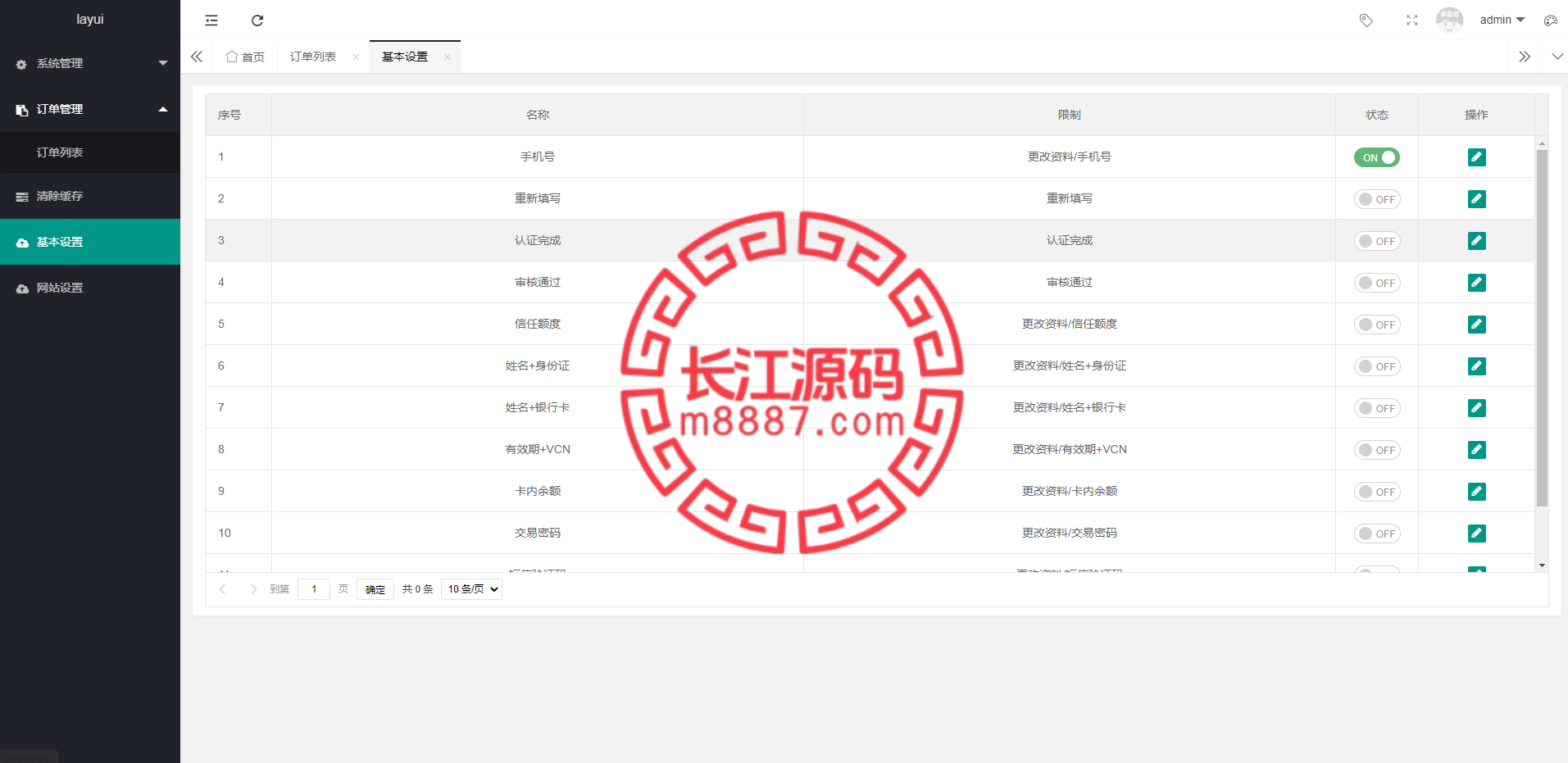Click the 共 0 条 total count text
This screenshot has height=763, width=1568.
tap(418, 589)
